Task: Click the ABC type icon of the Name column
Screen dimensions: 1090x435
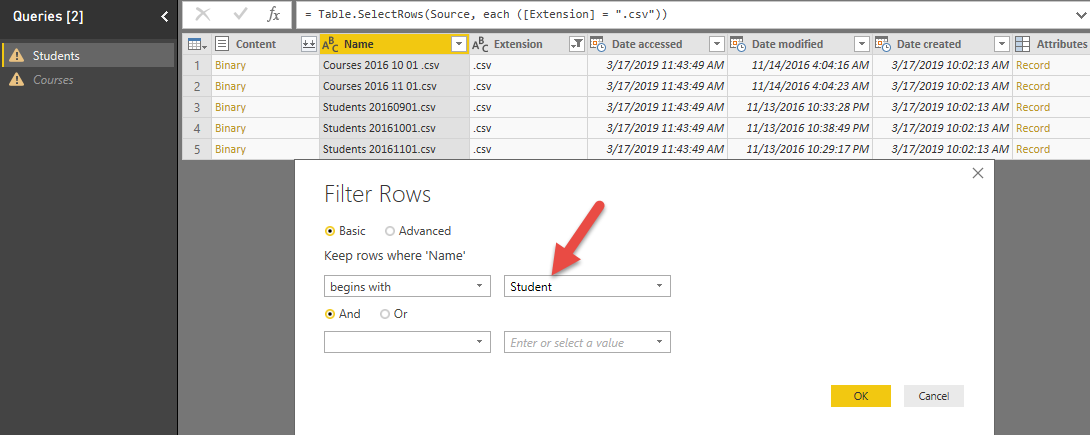Action: pos(330,44)
